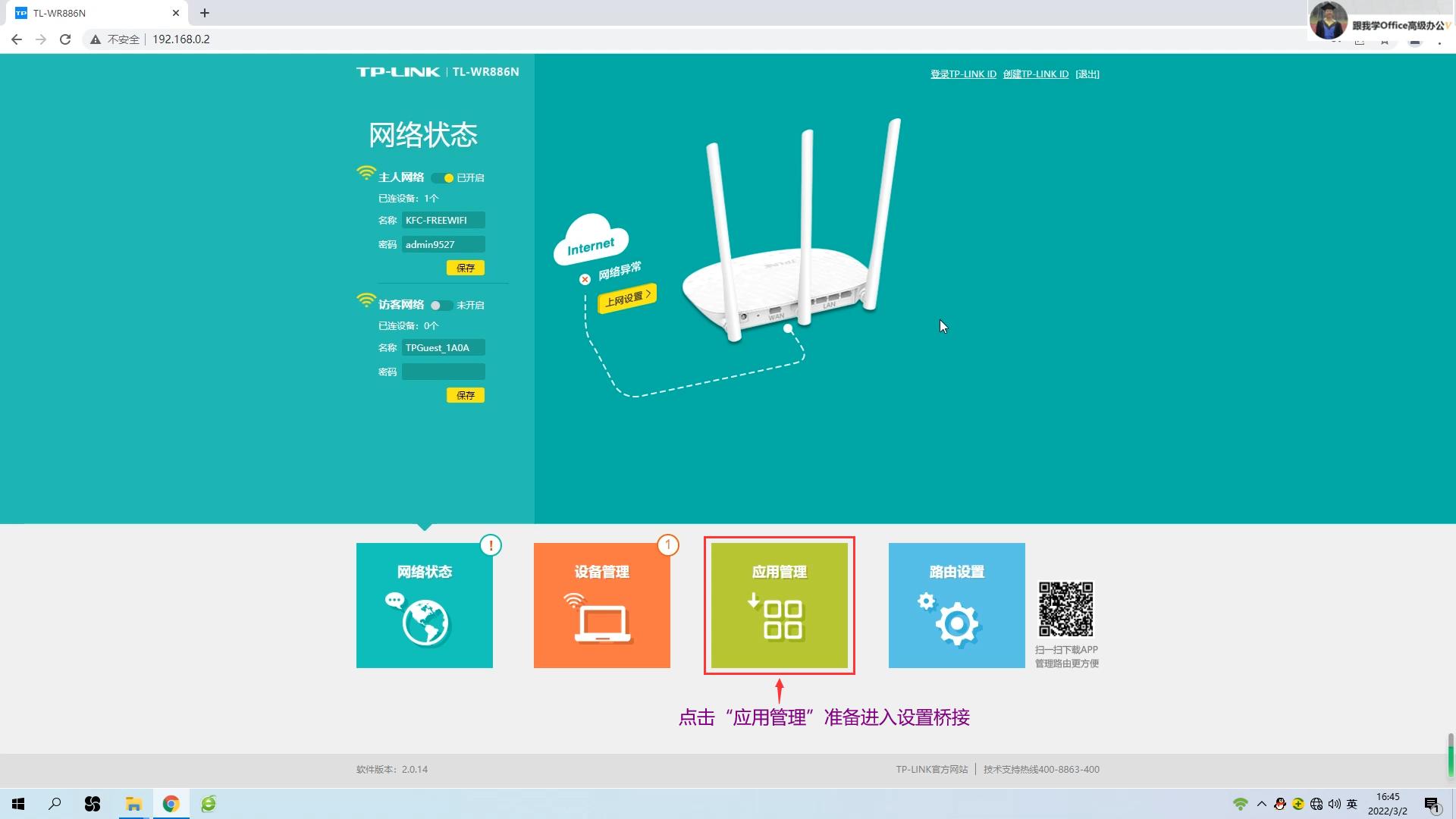
Task: Open the 设备管理 tile
Action: 601,605
